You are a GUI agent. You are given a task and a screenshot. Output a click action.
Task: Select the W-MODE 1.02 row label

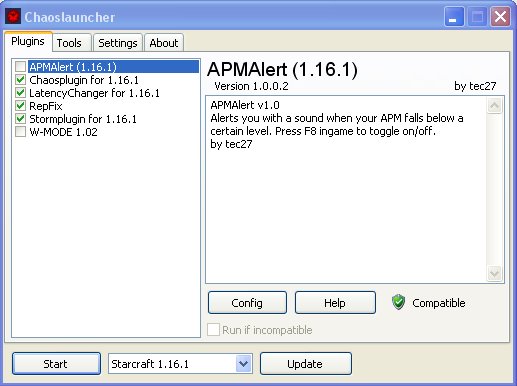(x=63, y=132)
